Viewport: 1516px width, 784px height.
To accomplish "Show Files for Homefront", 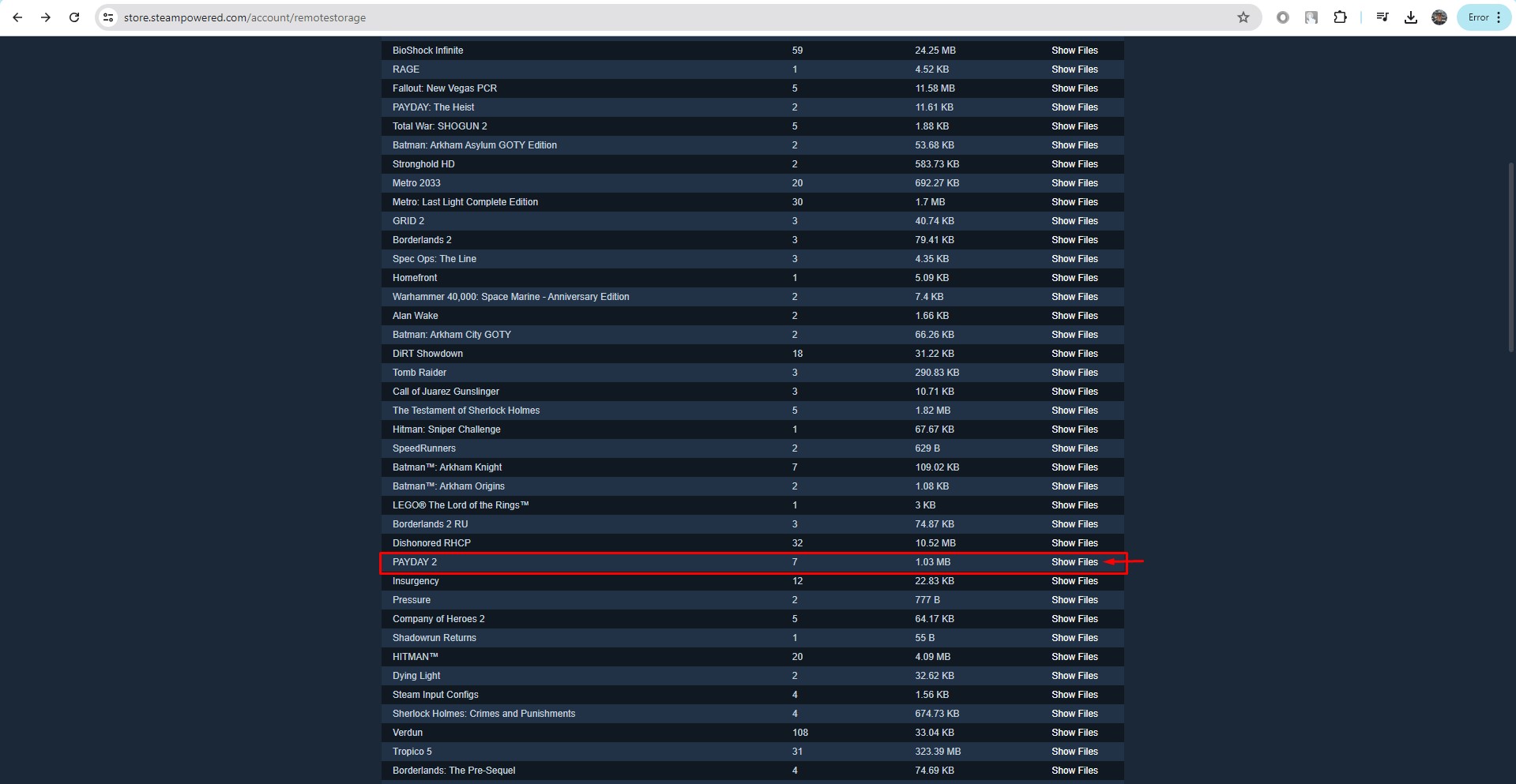I will point(1074,278).
